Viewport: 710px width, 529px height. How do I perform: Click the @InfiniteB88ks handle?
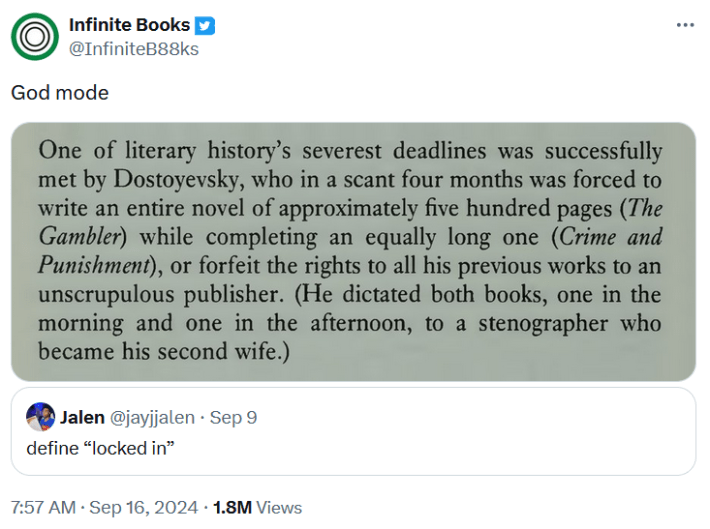click(x=134, y=48)
